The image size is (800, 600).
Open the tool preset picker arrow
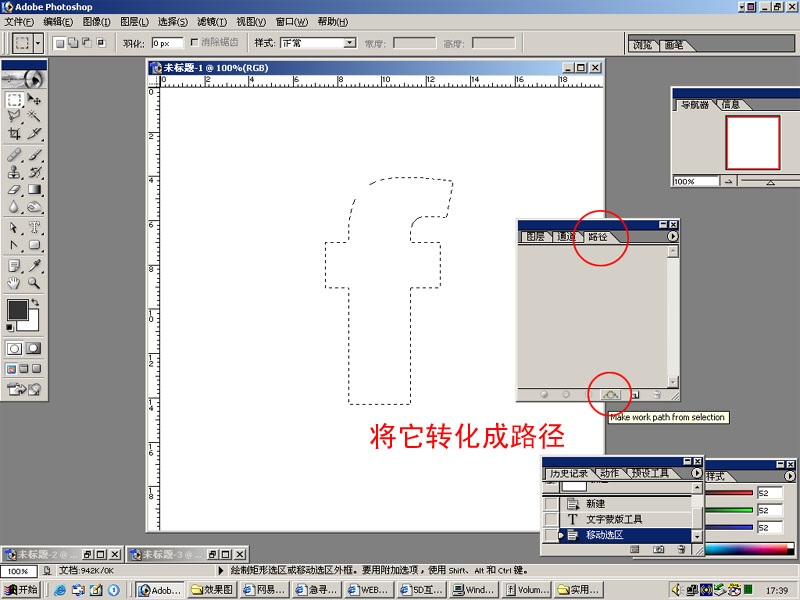tap(38, 43)
